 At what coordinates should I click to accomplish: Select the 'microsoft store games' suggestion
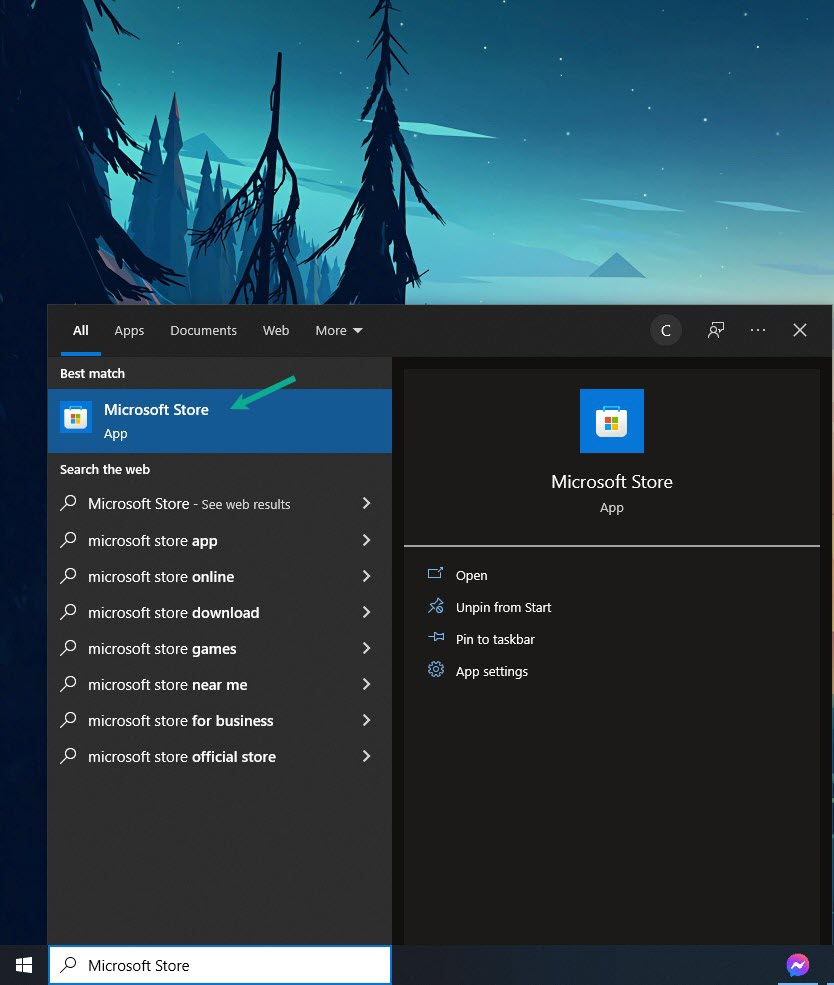[x=219, y=649]
